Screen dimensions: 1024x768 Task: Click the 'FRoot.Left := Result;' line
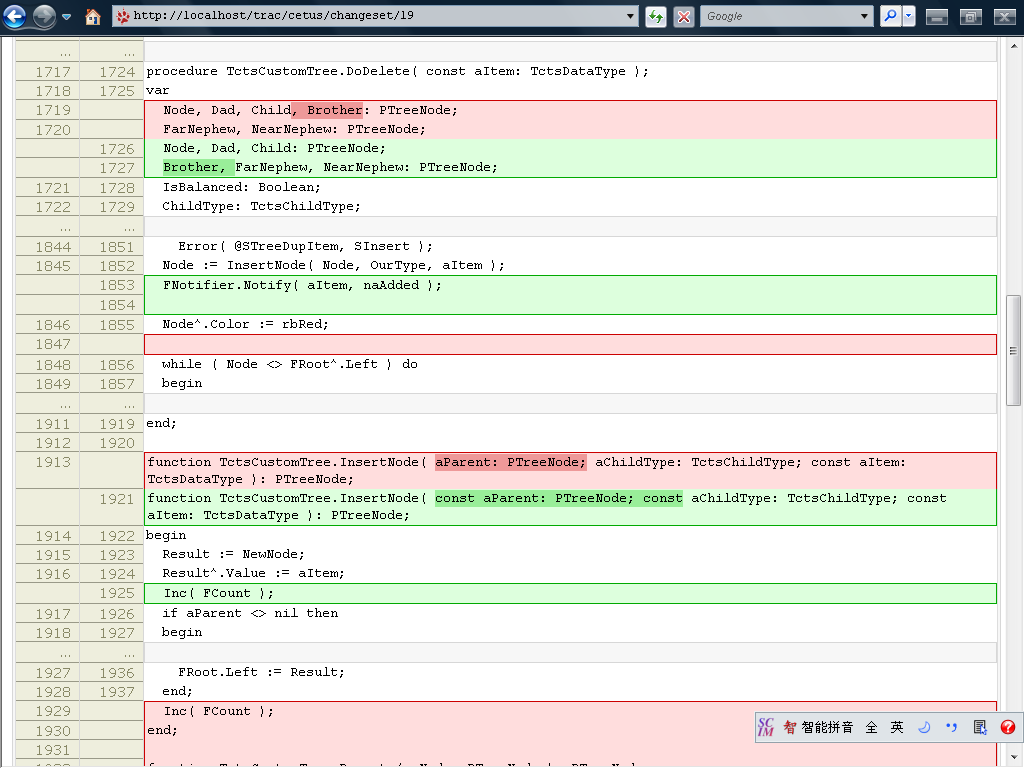click(261, 672)
